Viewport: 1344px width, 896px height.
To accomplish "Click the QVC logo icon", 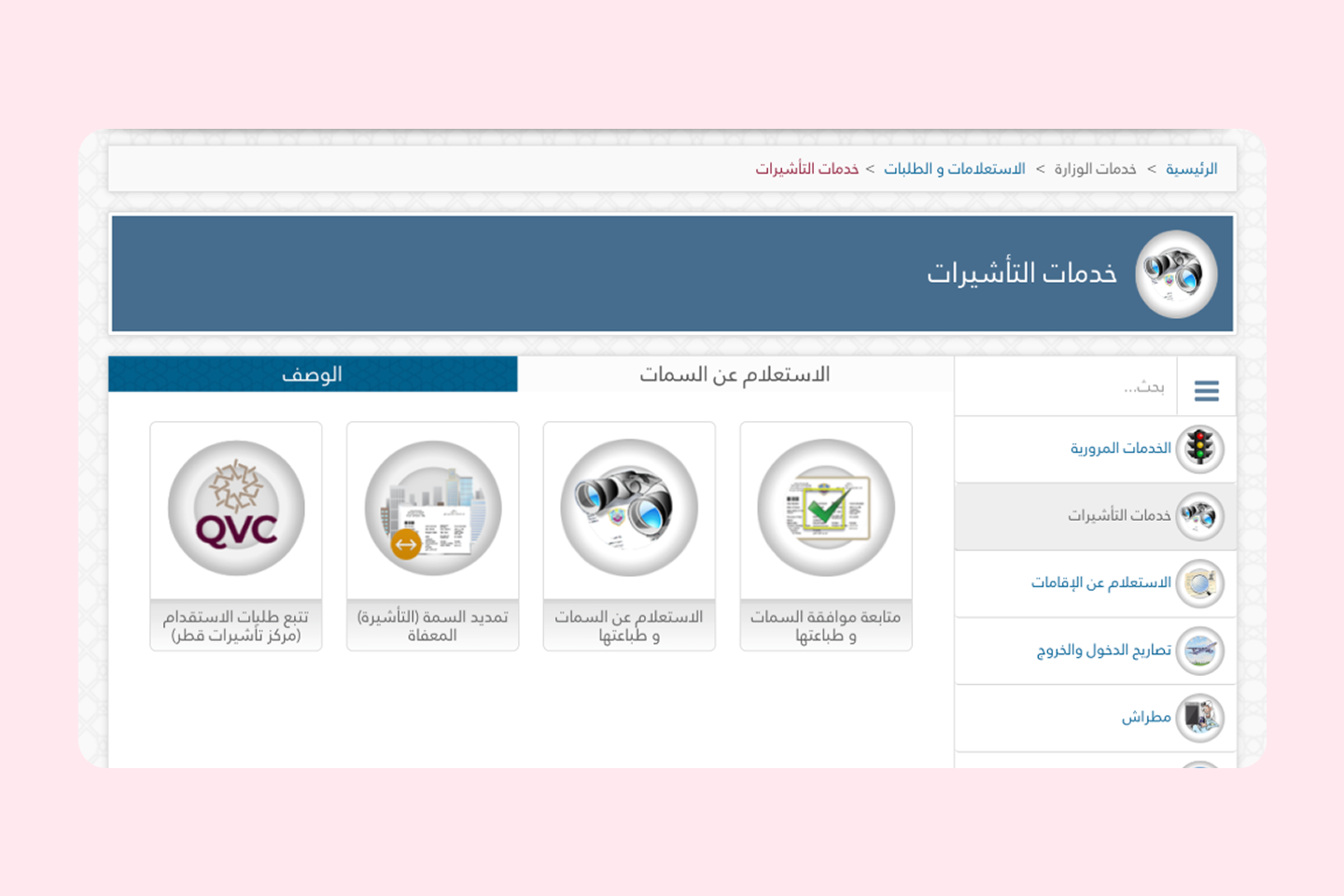I will coord(236,508).
